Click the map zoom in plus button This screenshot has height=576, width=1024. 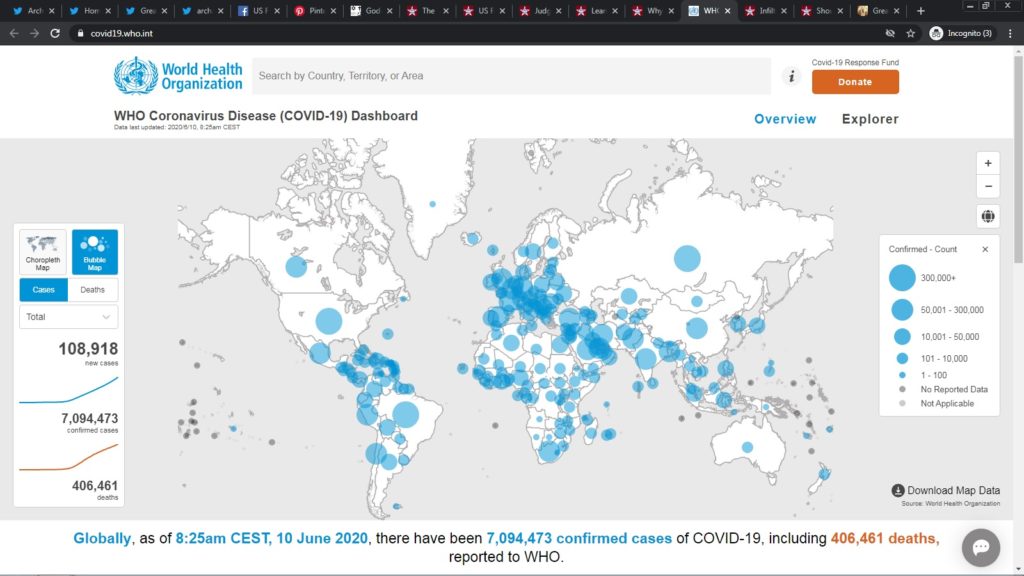coord(988,163)
